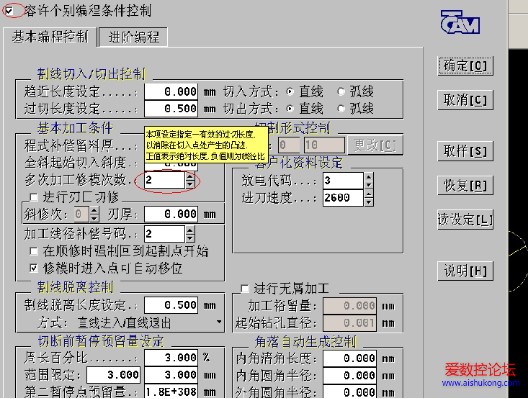Click the 恢复[R] restore button
Image resolution: width=528 pixels, height=399 pixels.
coord(465,186)
